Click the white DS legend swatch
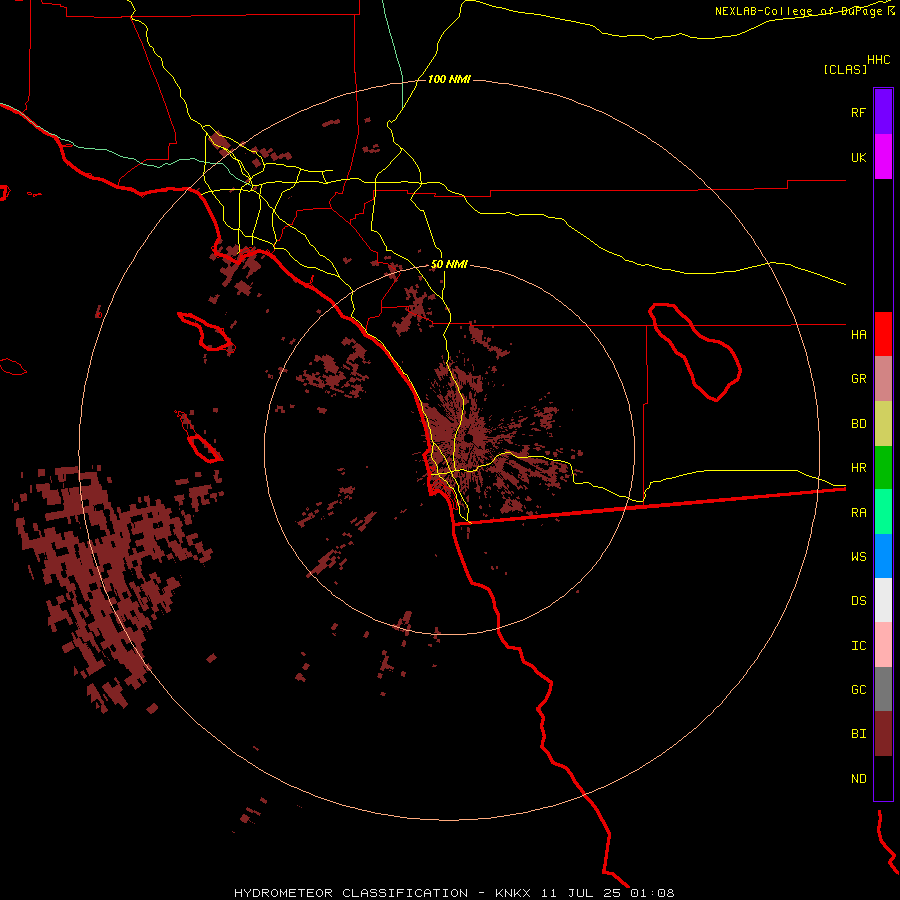The height and width of the screenshot is (900, 900). point(883,600)
